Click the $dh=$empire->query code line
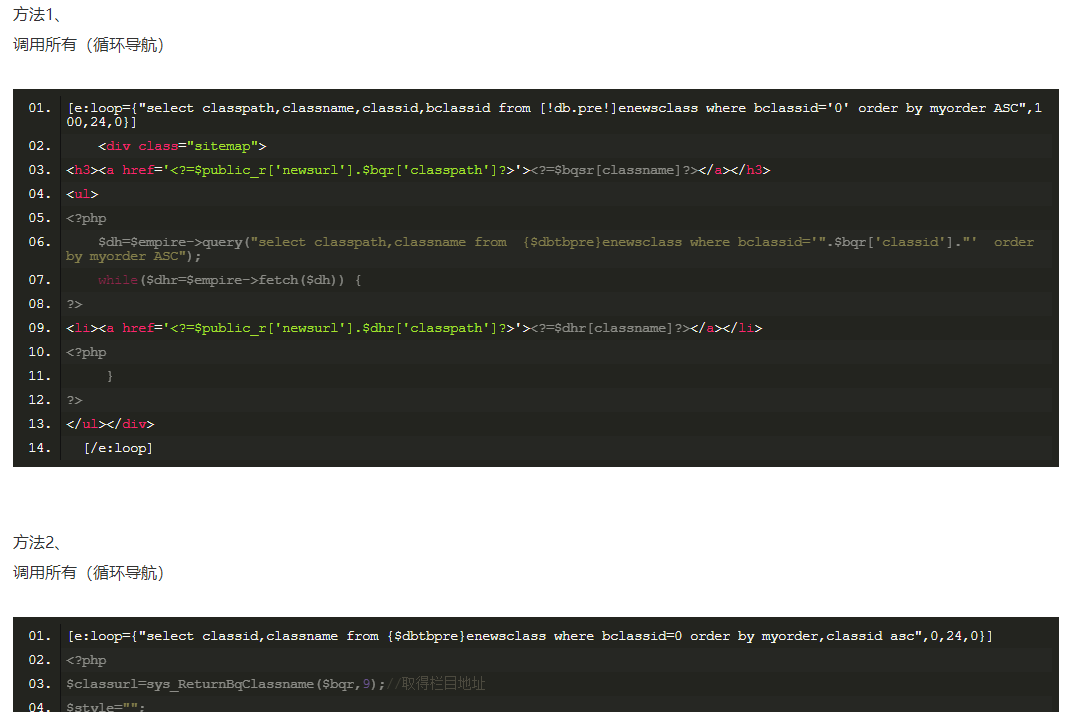1076x712 pixels. [x=550, y=242]
